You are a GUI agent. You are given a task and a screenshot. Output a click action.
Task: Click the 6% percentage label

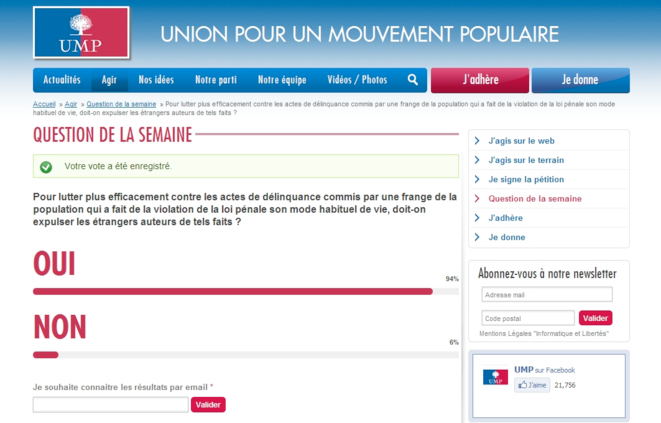(454, 342)
